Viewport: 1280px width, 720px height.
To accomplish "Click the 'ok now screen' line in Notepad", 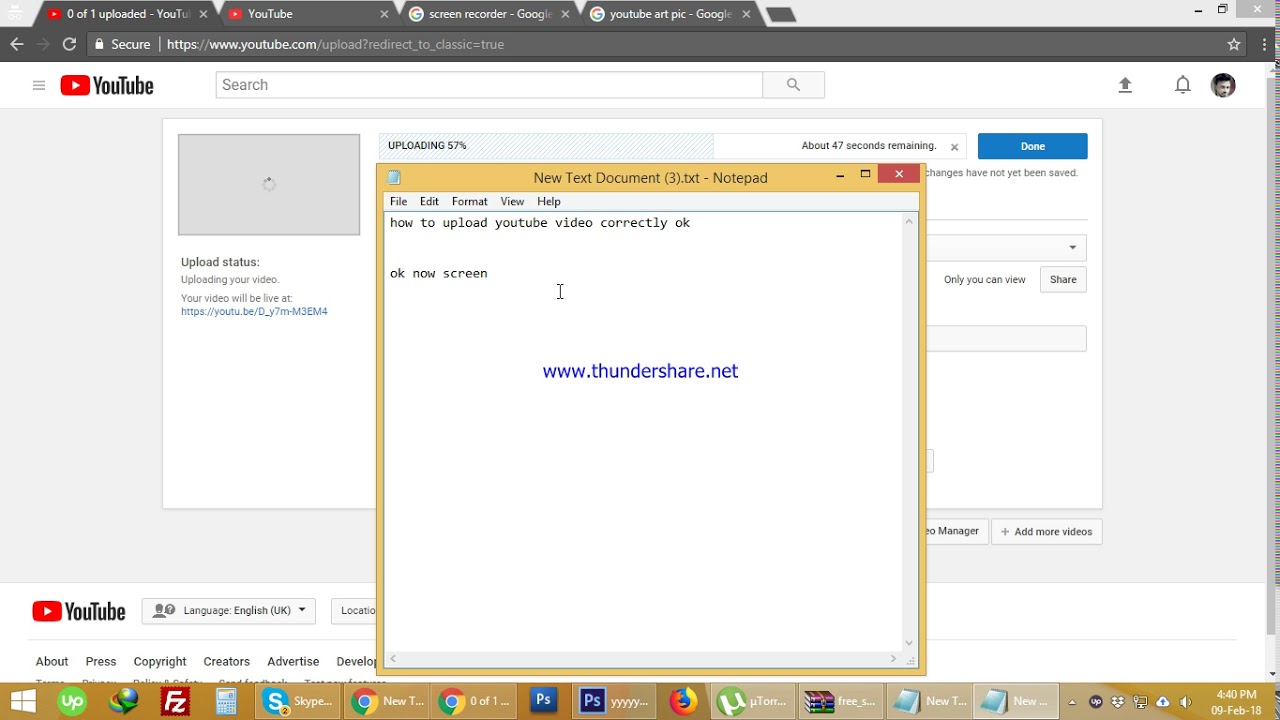I will coord(439,273).
